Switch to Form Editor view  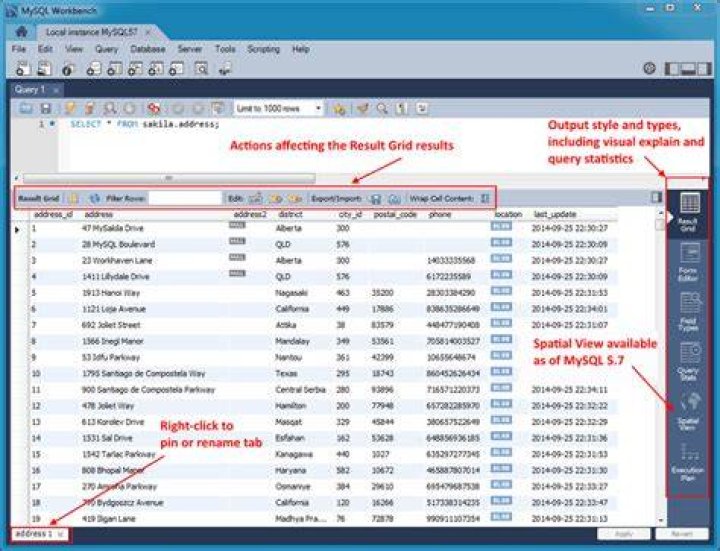point(687,262)
